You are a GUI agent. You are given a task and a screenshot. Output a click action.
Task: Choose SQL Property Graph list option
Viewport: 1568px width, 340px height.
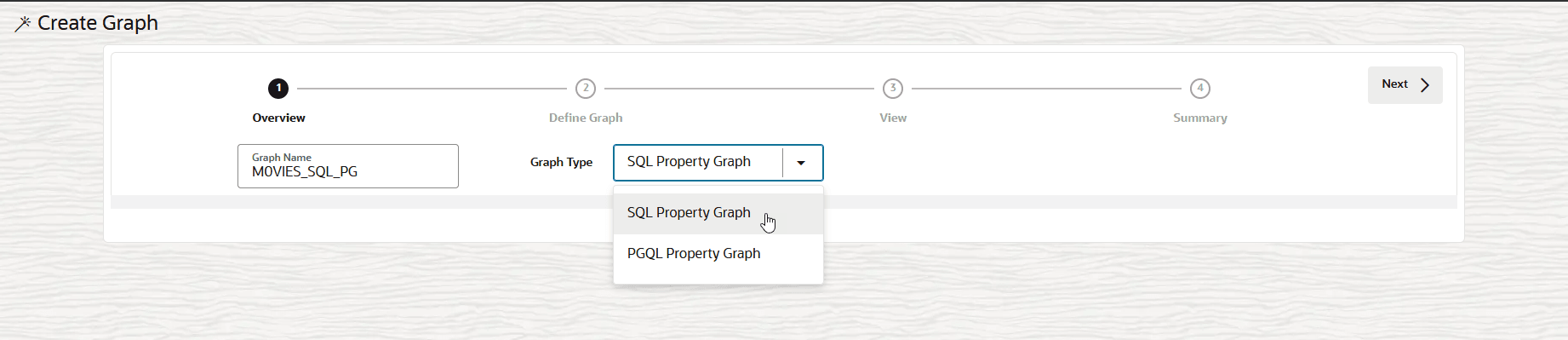[718, 213]
